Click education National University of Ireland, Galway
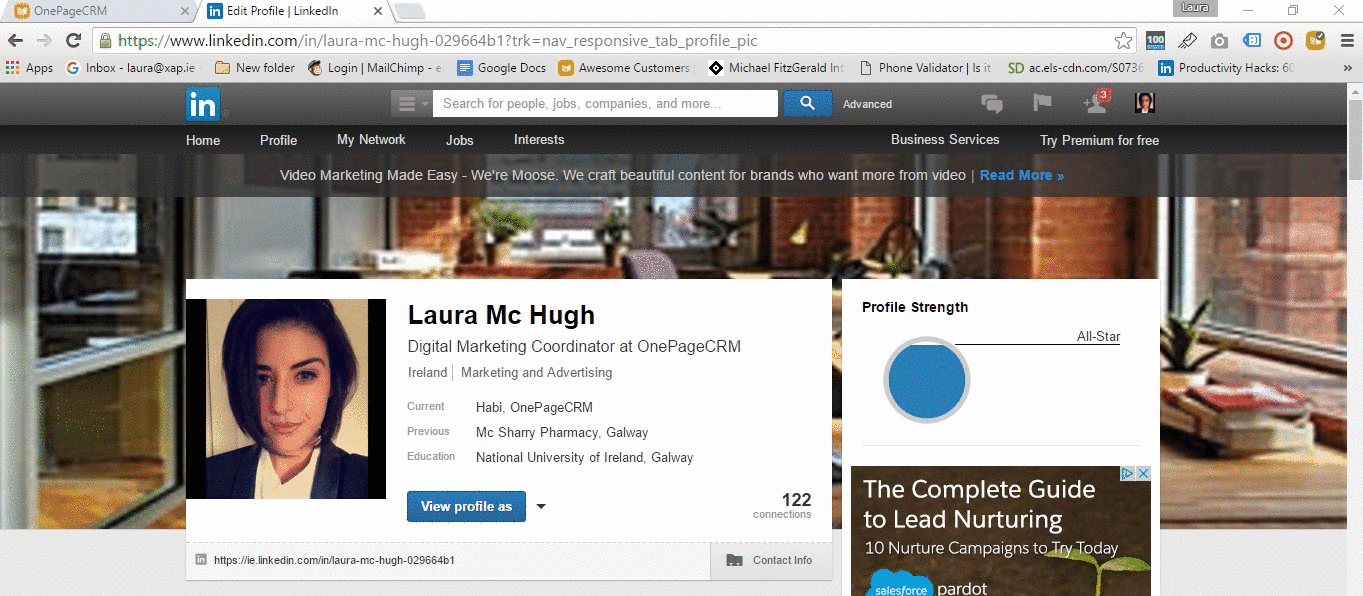 pos(584,457)
